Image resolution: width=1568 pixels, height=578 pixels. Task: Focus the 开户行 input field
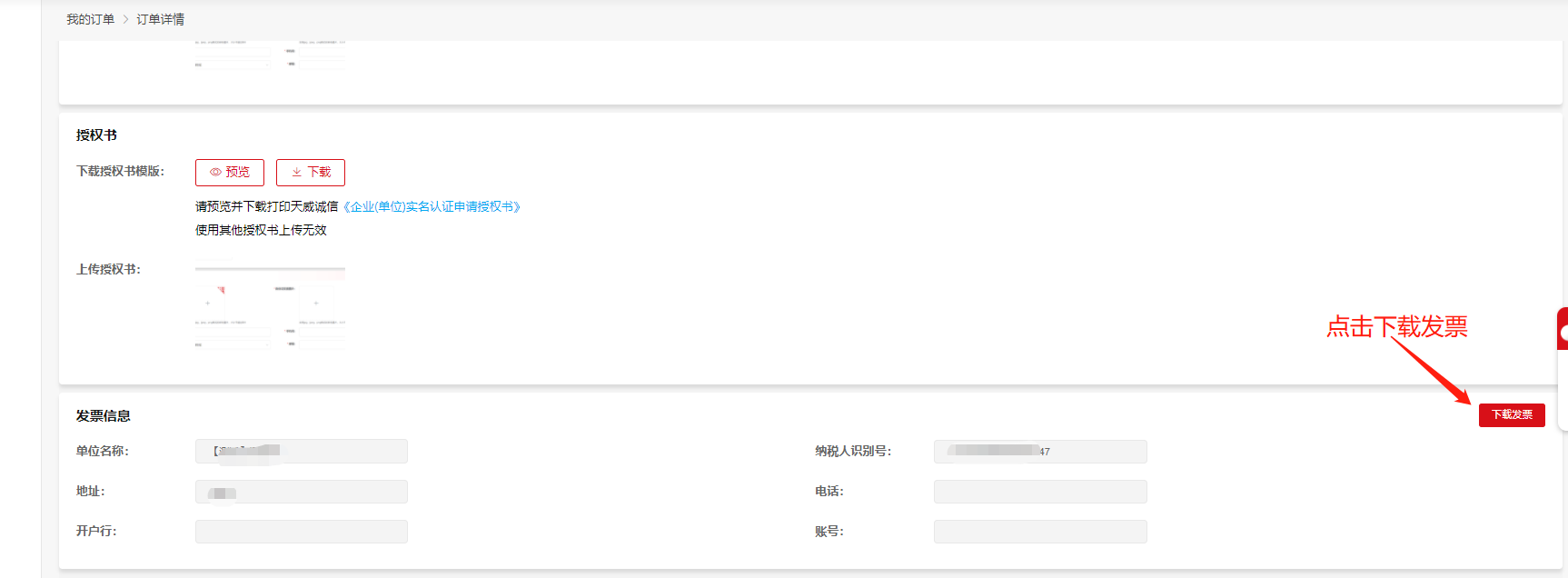pos(301,532)
